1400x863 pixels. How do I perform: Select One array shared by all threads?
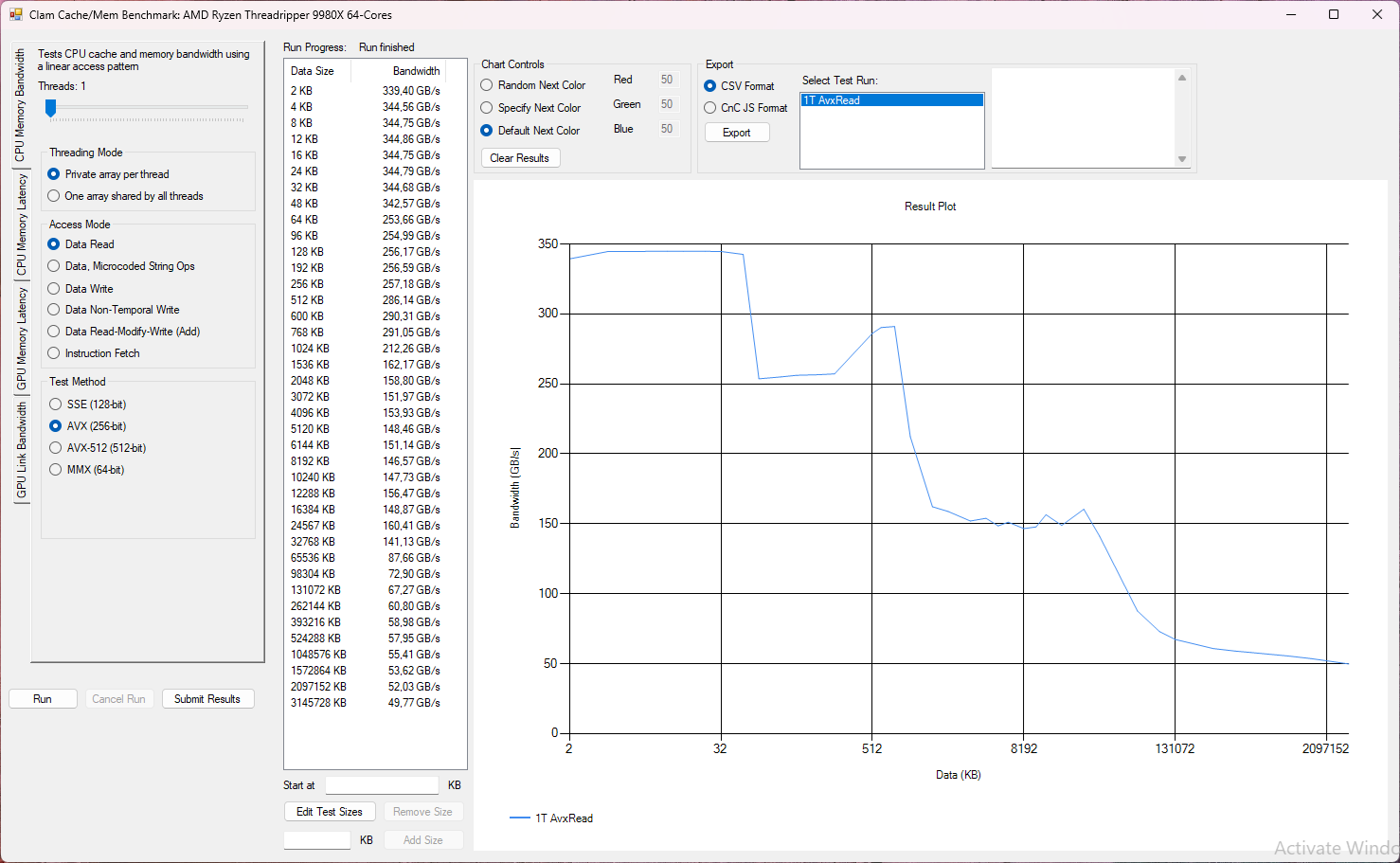[x=125, y=196]
